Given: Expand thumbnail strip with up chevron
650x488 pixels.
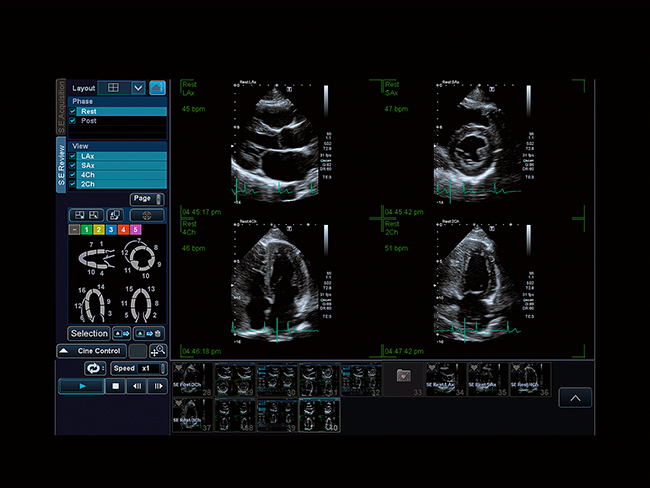Looking at the screenshot, I should (575, 397).
